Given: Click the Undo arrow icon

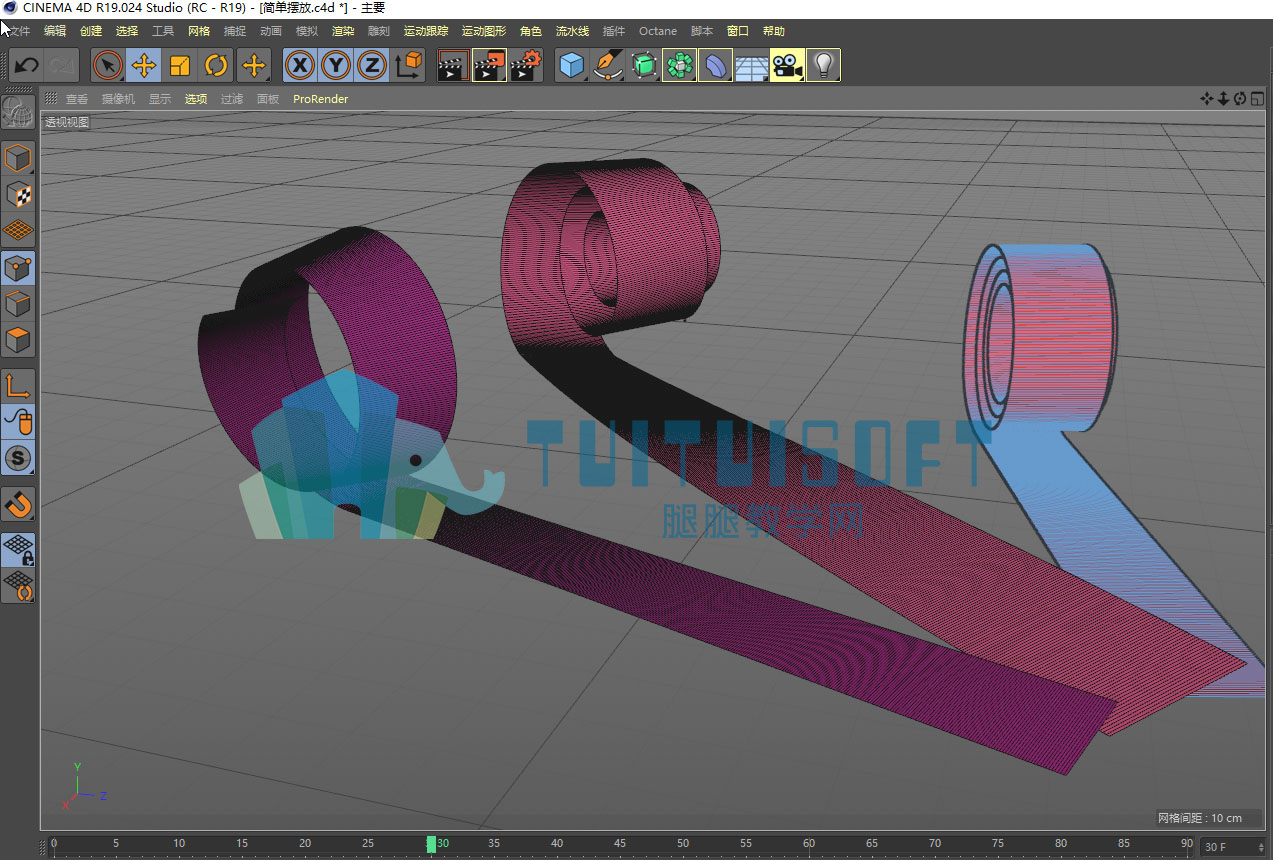Looking at the screenshot, I should [27, 66].
